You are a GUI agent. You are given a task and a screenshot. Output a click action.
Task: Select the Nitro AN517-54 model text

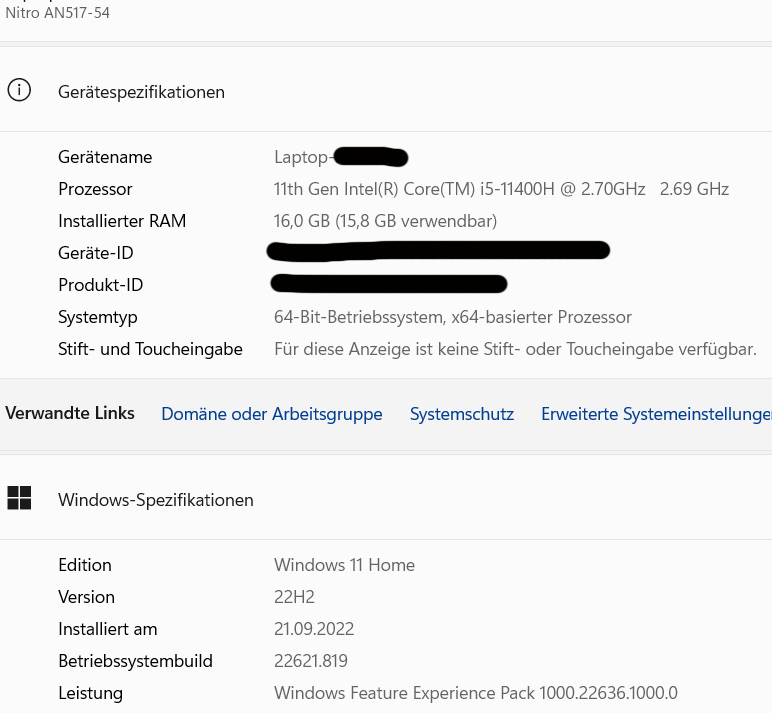tap(57, 12)
